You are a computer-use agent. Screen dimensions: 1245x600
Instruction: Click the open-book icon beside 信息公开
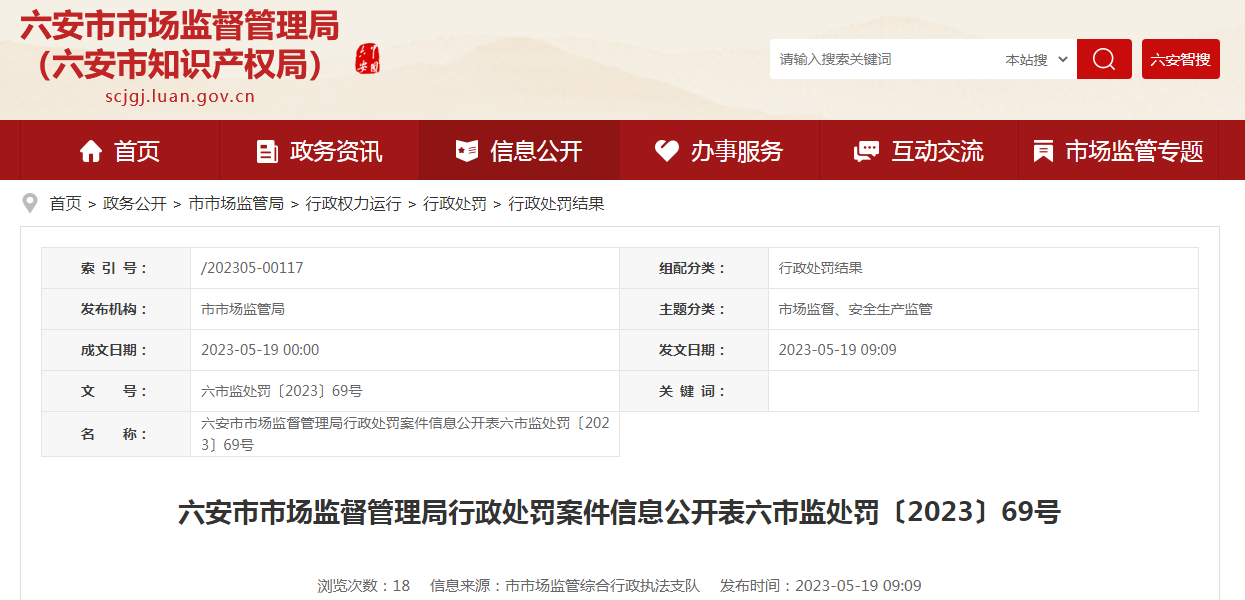[467, 151]
